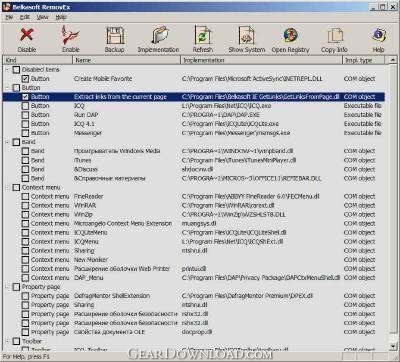Select the msmsgs.exe implementation path

click(x=236, y=133)
